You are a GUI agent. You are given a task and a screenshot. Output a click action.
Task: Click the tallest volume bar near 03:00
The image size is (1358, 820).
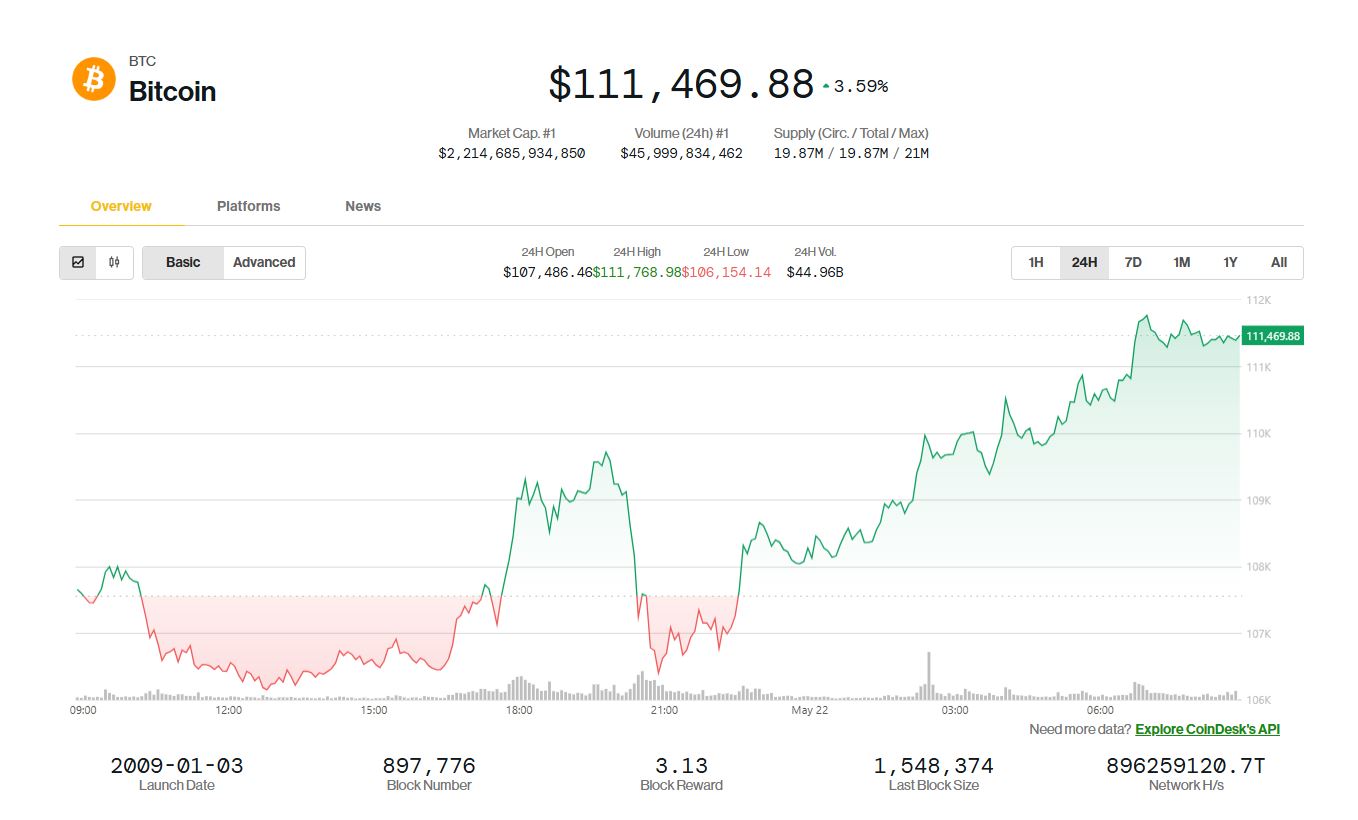[x=929, y=676]
